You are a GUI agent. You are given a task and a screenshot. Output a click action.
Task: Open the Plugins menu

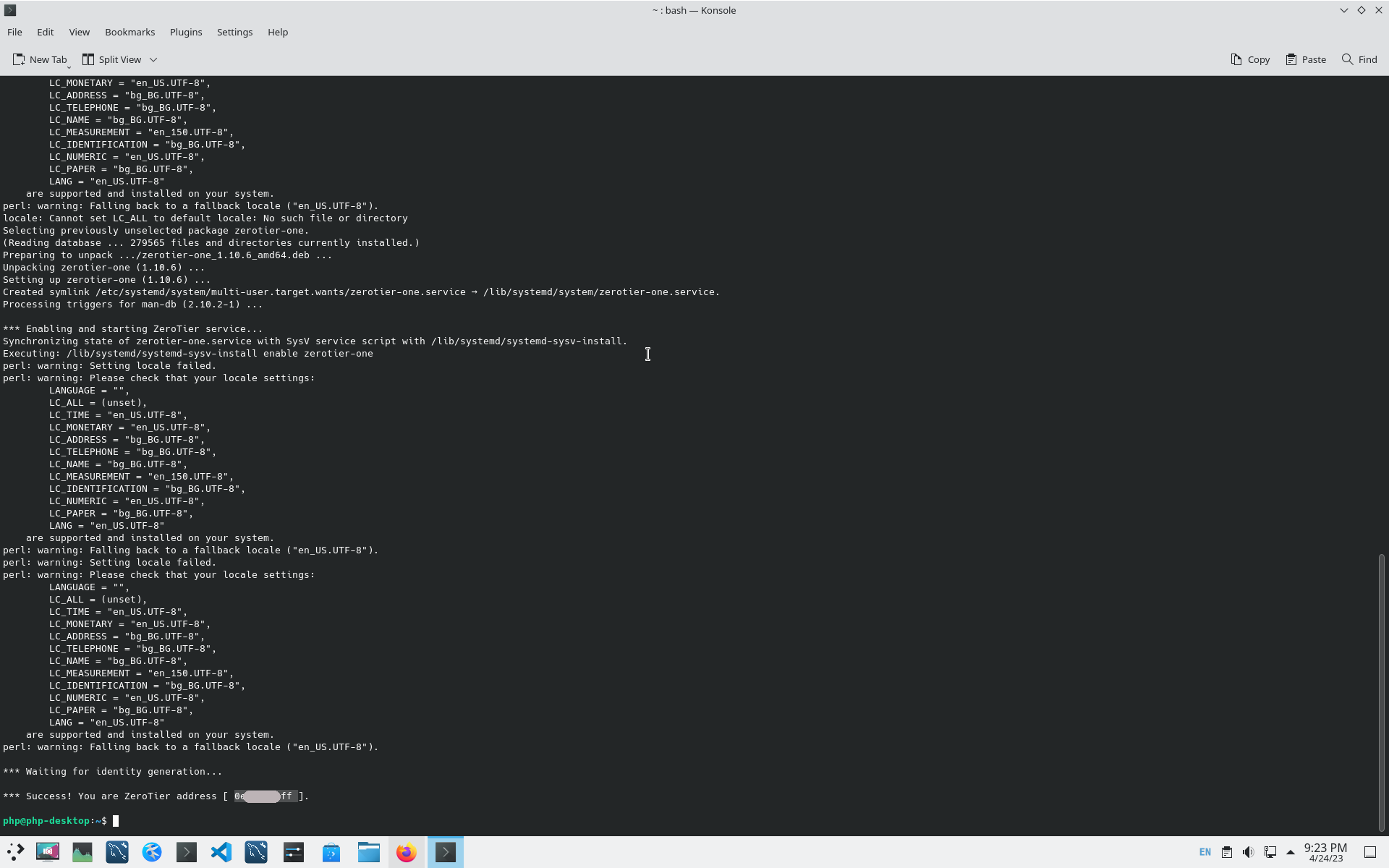(185, 32)
